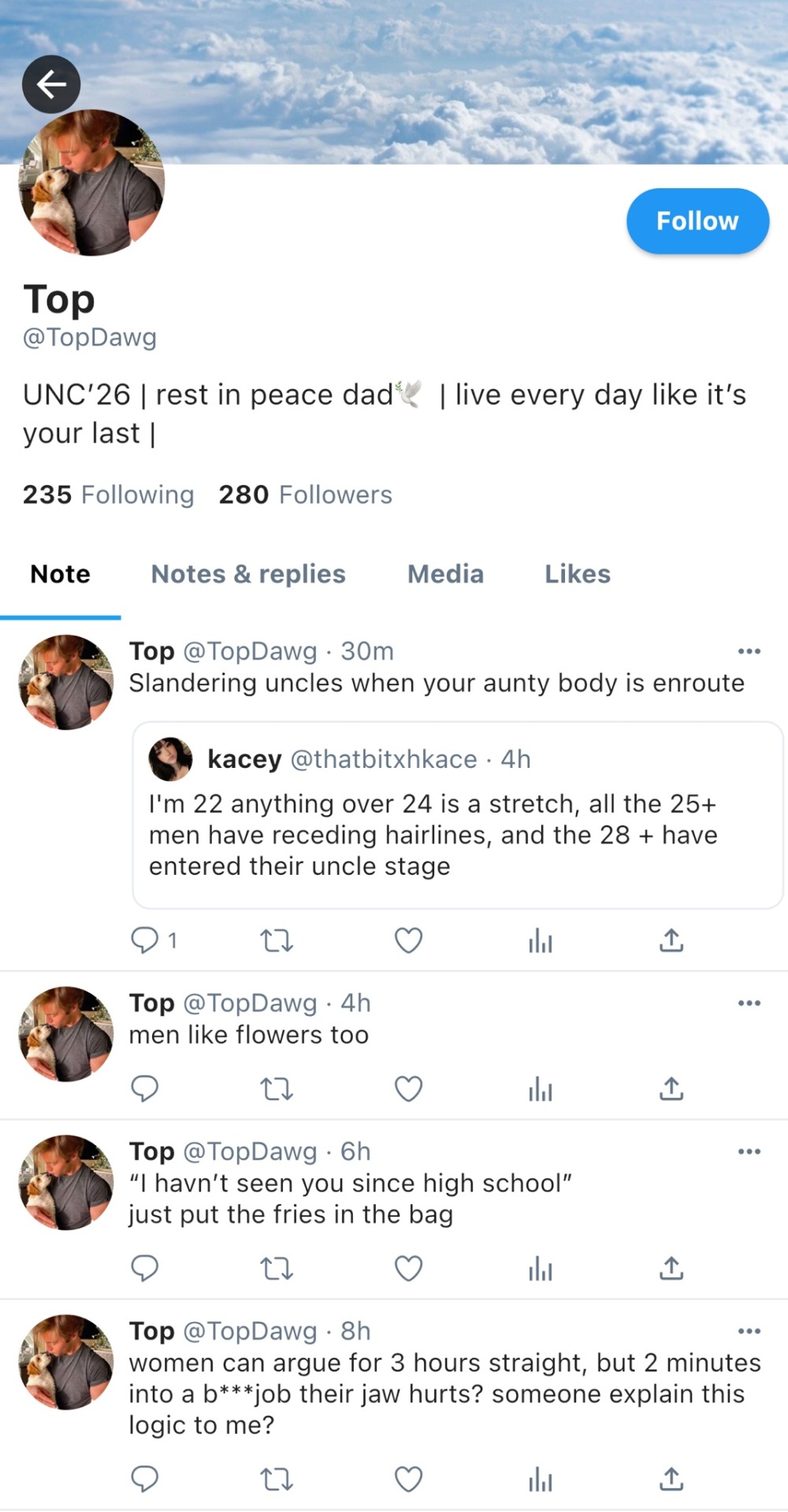Share the 'men like flowers too' note
788x1512 pixels.
click(671, 1089)
